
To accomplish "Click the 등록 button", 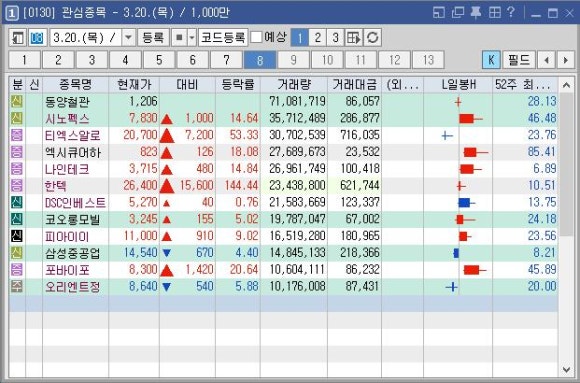I will 153,38.
